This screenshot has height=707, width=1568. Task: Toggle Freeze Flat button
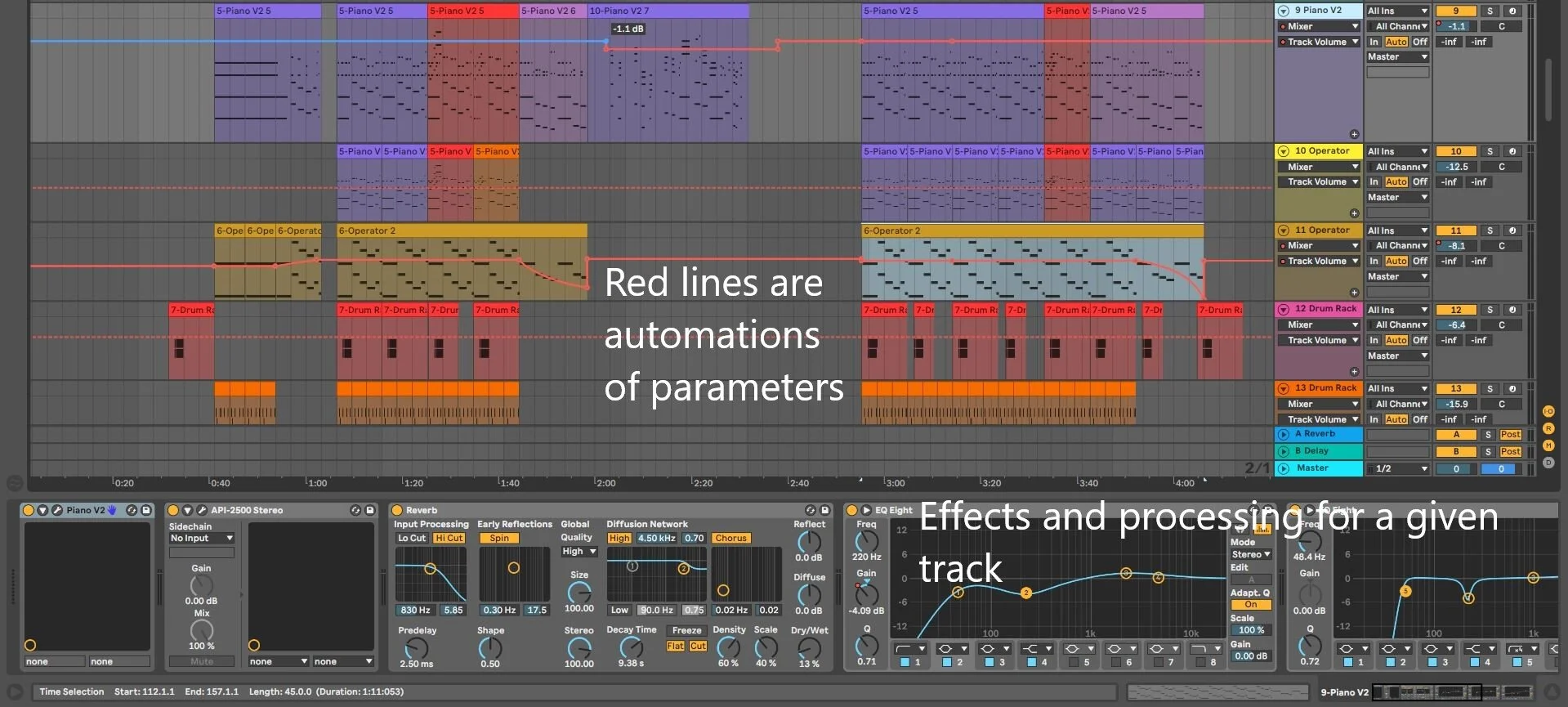[x=676, y=646]
